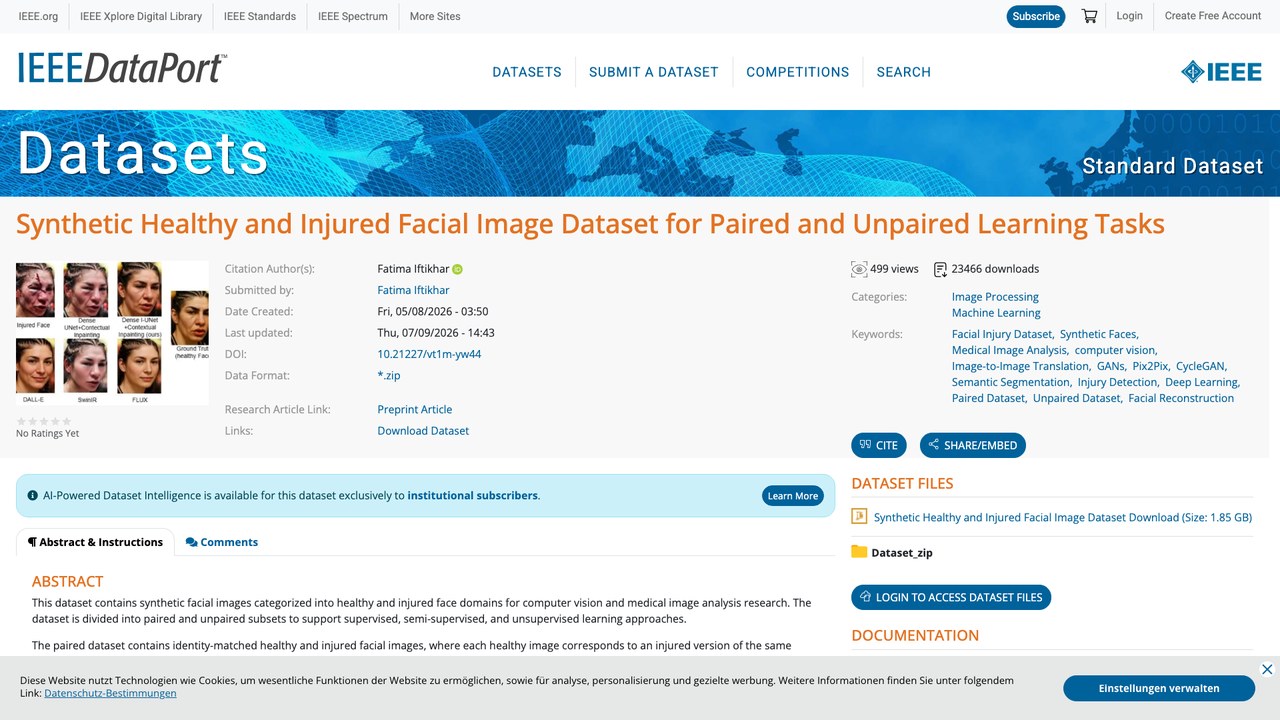Open the Login link
Screen dimensions: 1280x720
[1129, 16]
